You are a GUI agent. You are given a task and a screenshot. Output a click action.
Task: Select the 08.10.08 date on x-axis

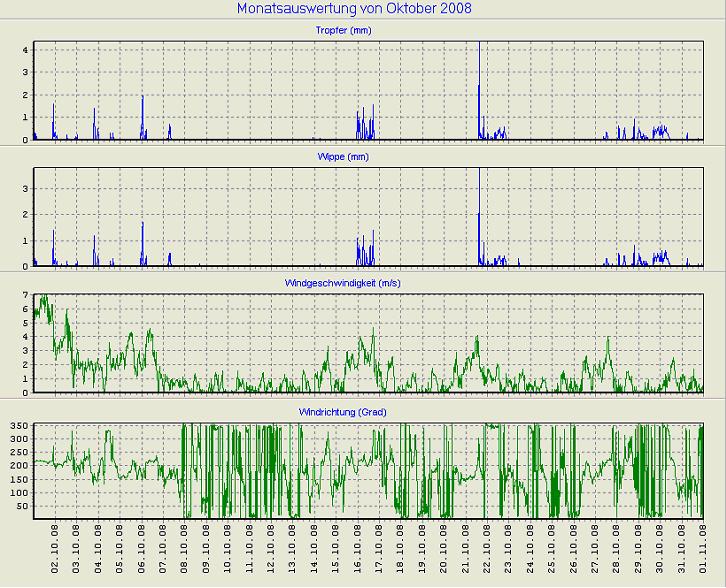click(184, 549)
